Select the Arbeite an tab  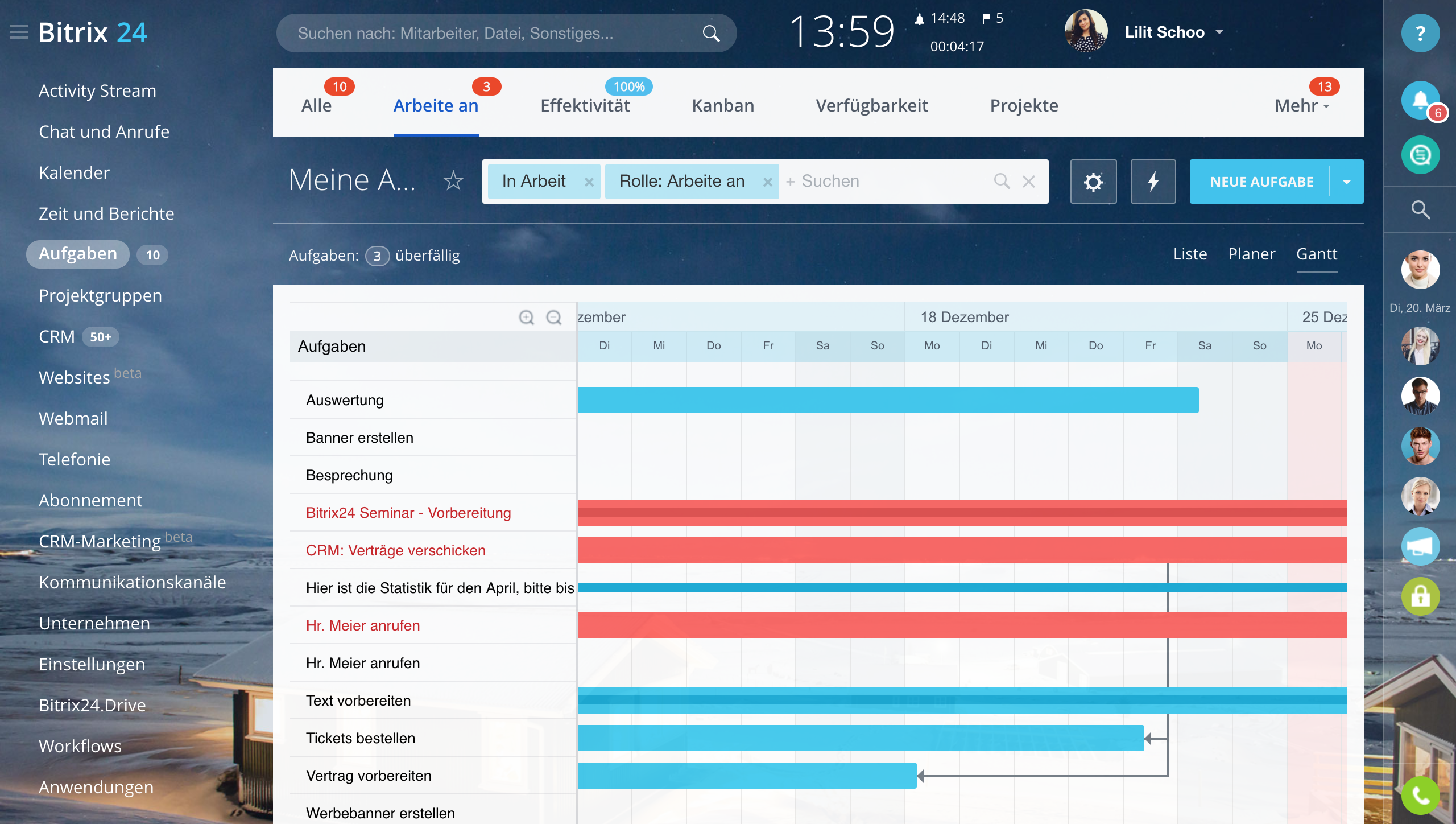(x=436, y=105)
